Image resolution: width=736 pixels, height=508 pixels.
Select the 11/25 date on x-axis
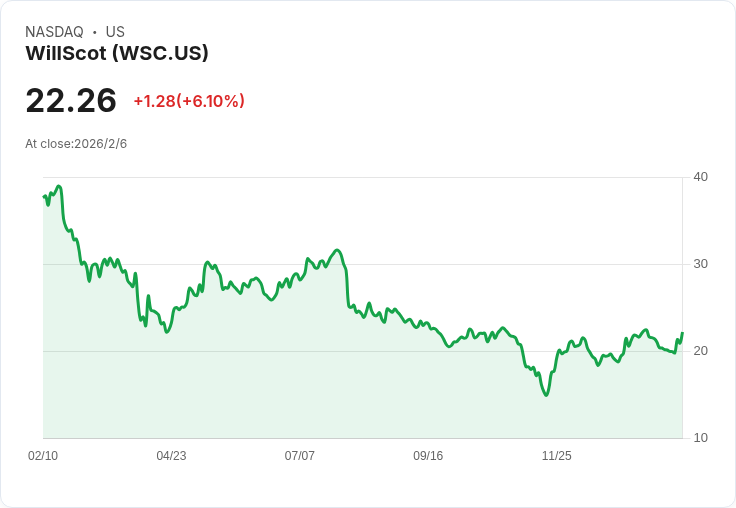point(556,456)
